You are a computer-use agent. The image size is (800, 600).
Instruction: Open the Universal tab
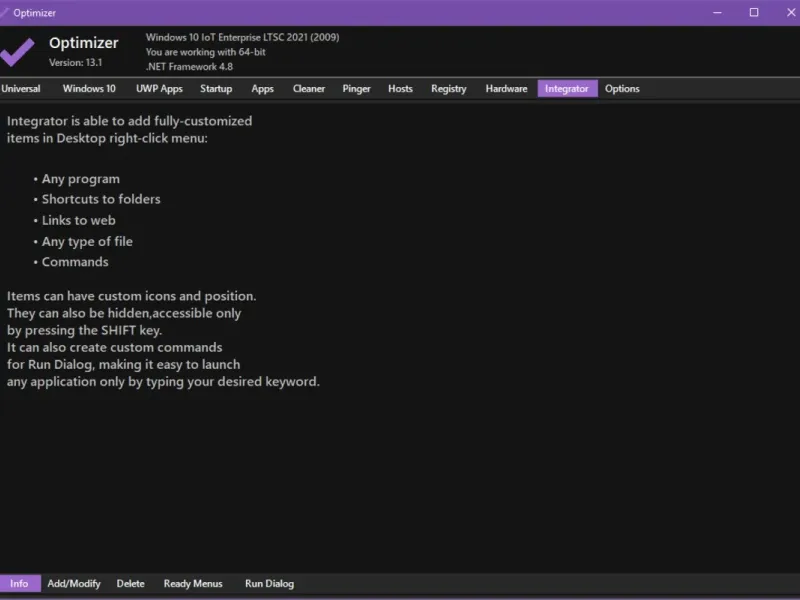tap(21, 89)
